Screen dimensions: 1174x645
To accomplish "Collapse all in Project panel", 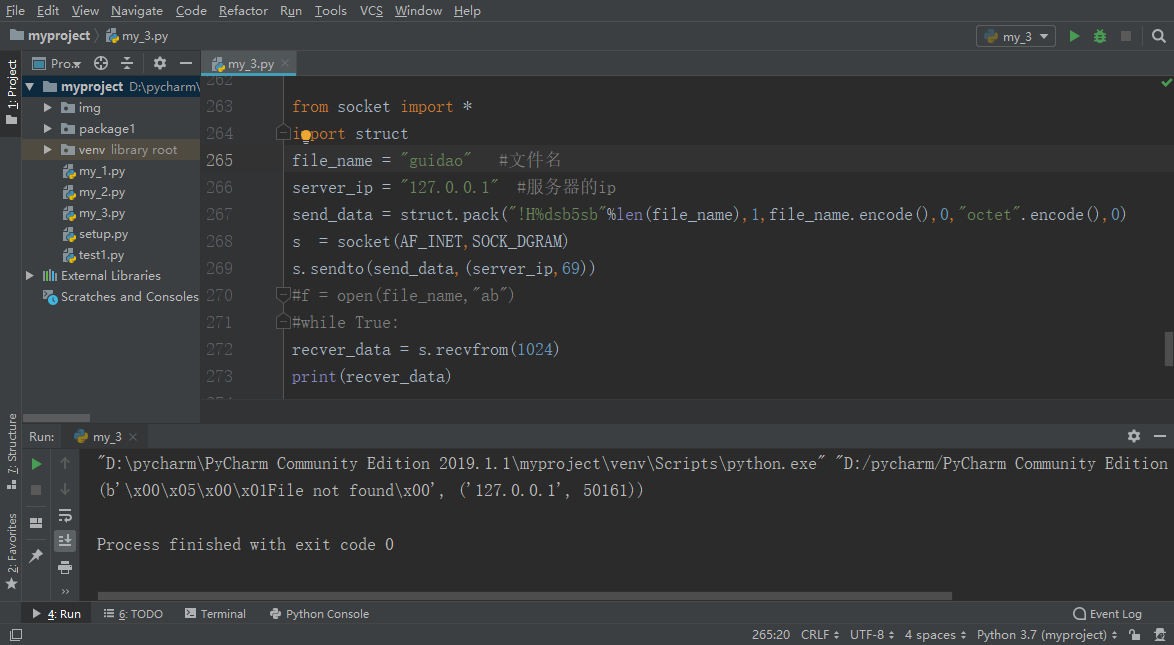I will (127, 64).
